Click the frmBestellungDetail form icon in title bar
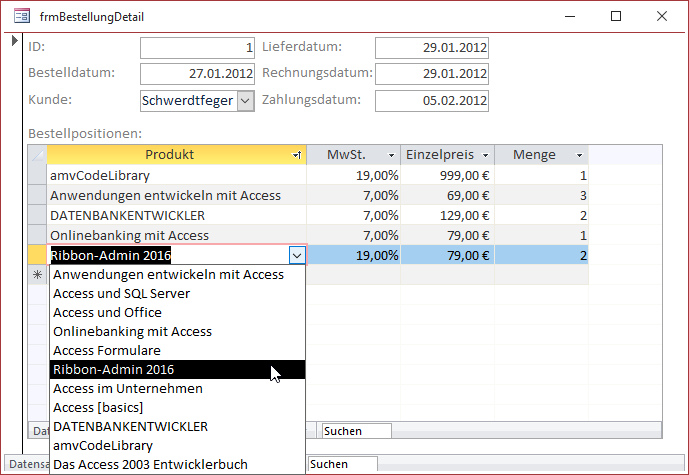The width and height of the screenshot is (689, 475). [x=22, y=17]
